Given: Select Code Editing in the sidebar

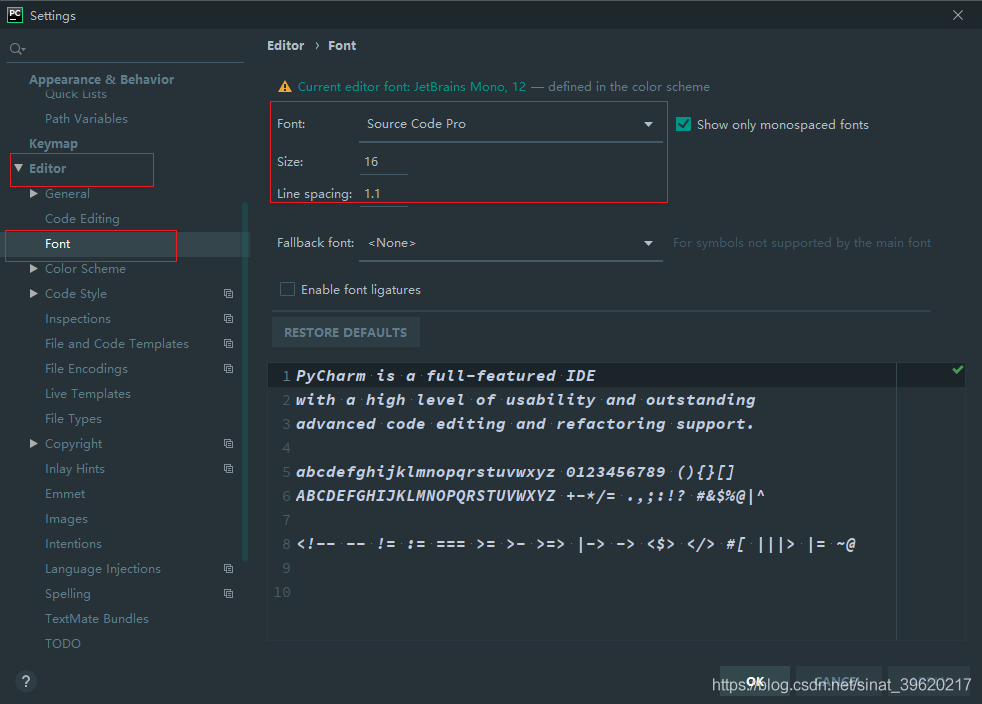Looking at the screenshot, I should [x=82, y=219].
